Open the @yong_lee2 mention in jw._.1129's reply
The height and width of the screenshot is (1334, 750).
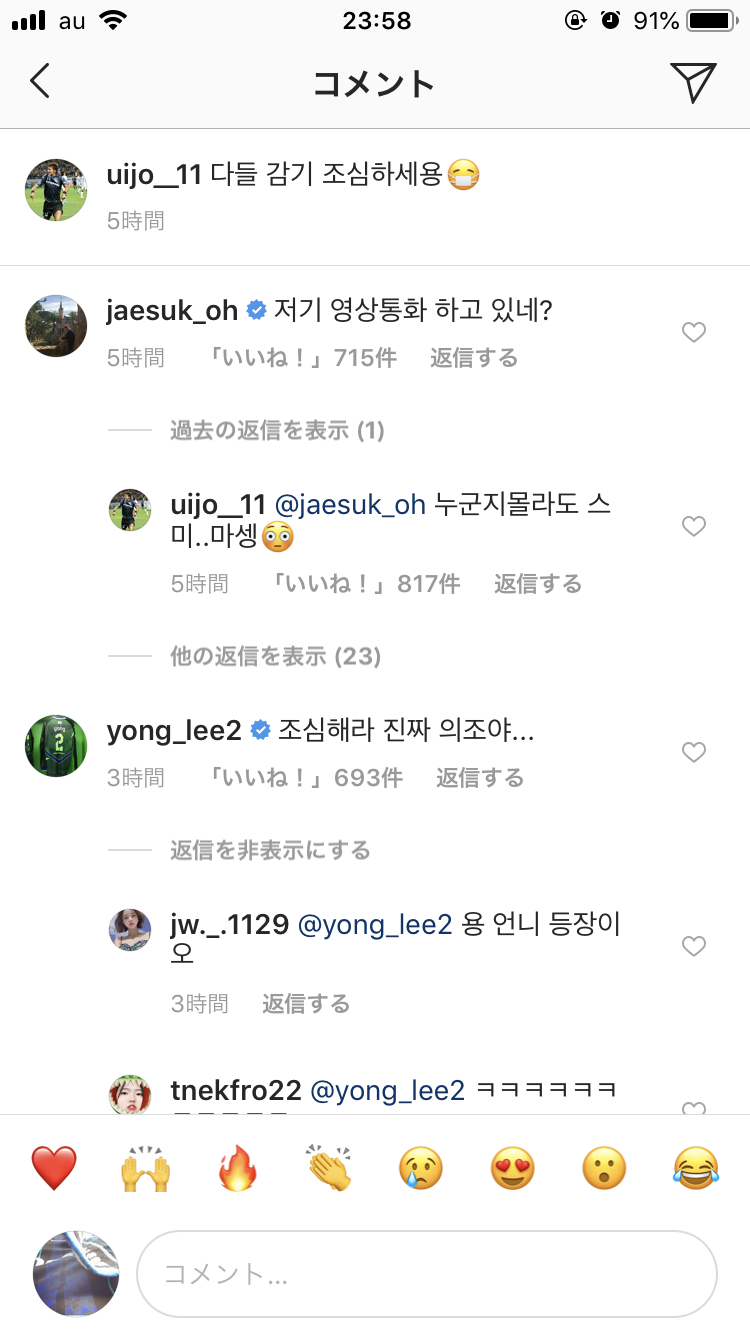[375, 925]
